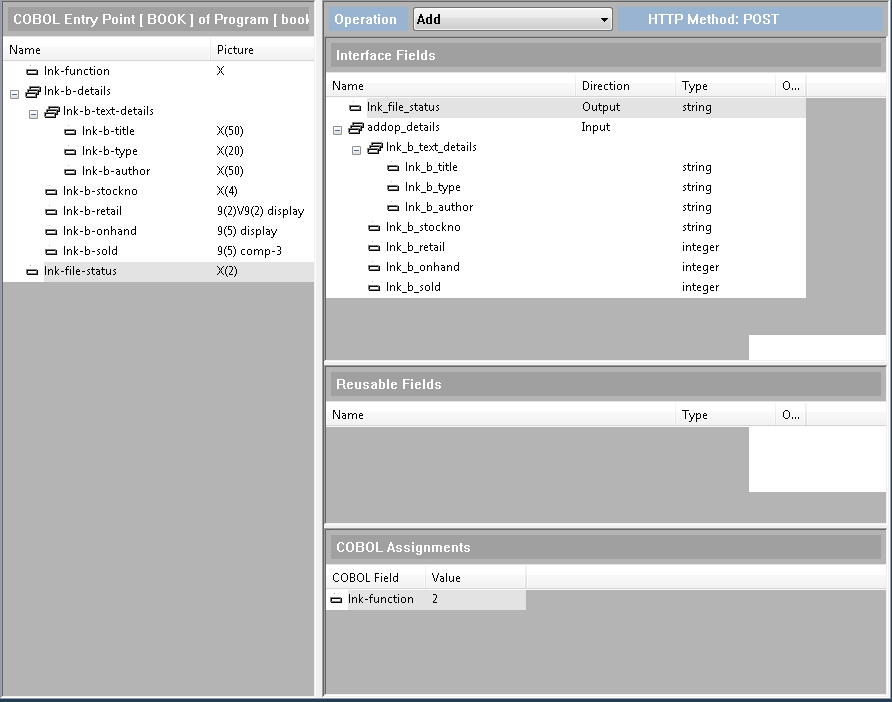Click the lnk-b-details group icon

32,91
